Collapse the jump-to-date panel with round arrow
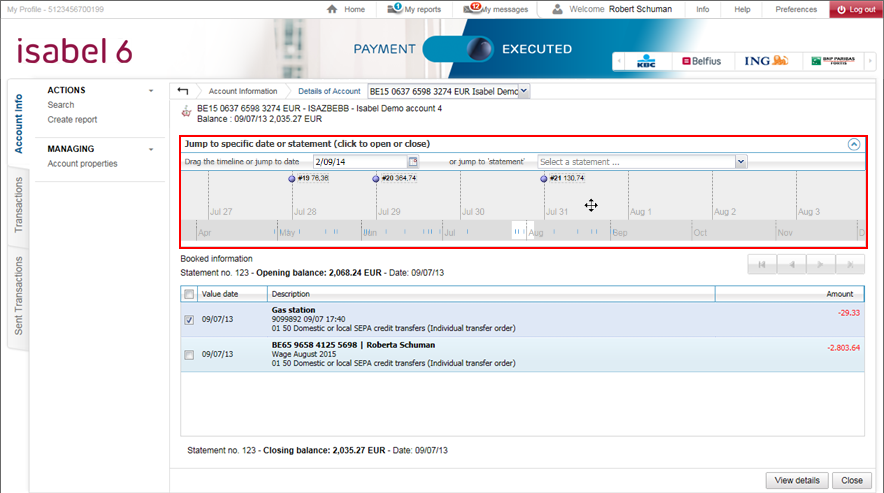Viewport: 884px width, 493px height. (854, 144)
